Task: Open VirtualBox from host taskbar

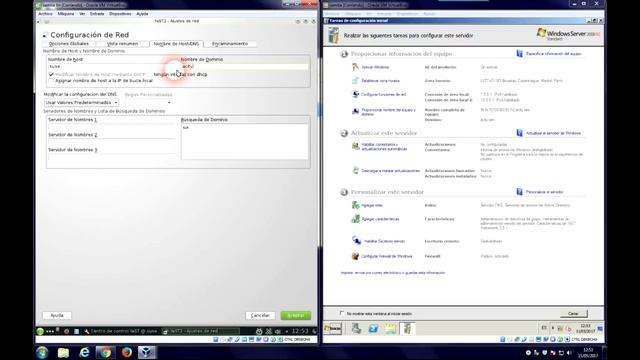Action: pos(147,352)
